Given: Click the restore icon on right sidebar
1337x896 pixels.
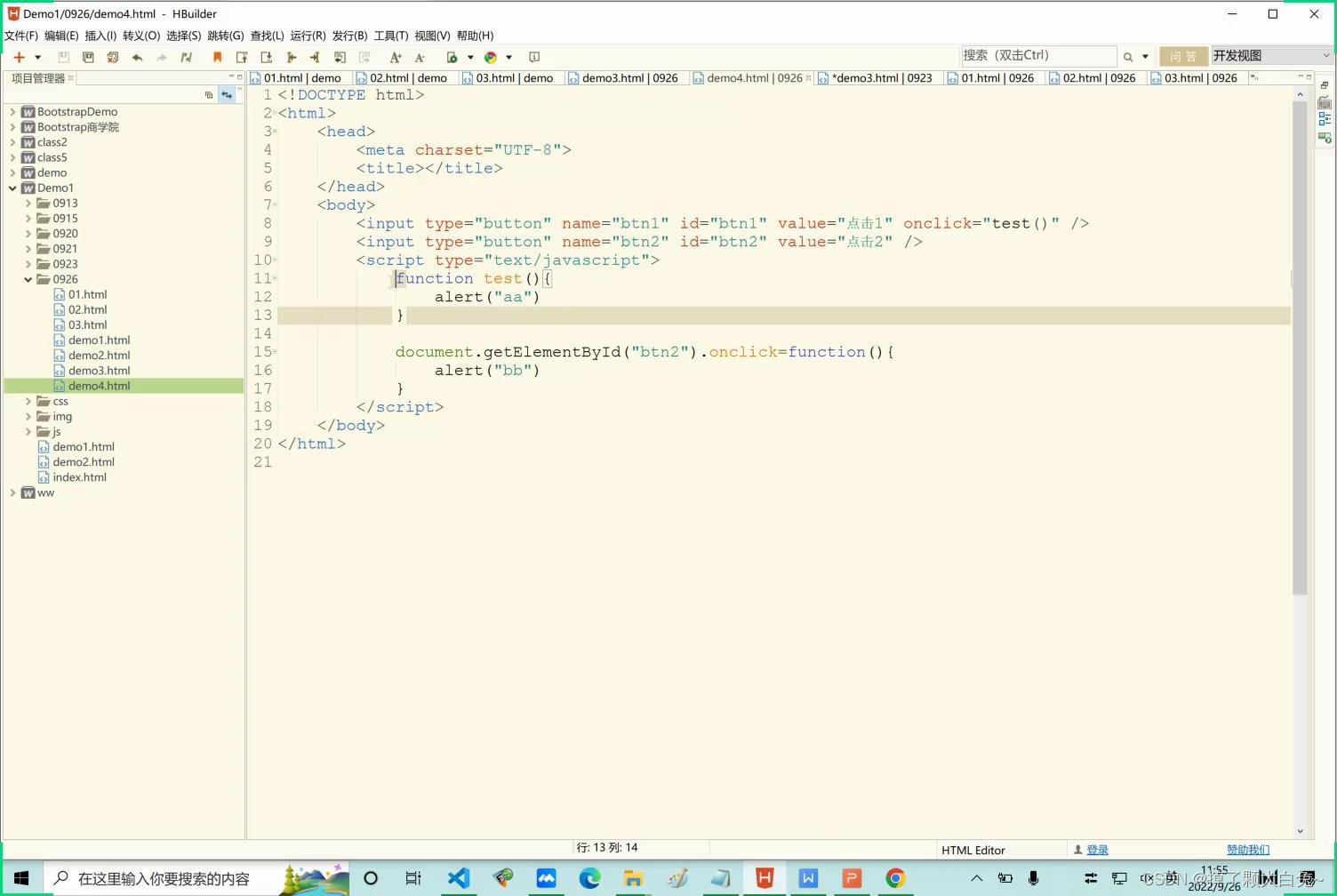Looking at the screenshot, I should 1325,85.
